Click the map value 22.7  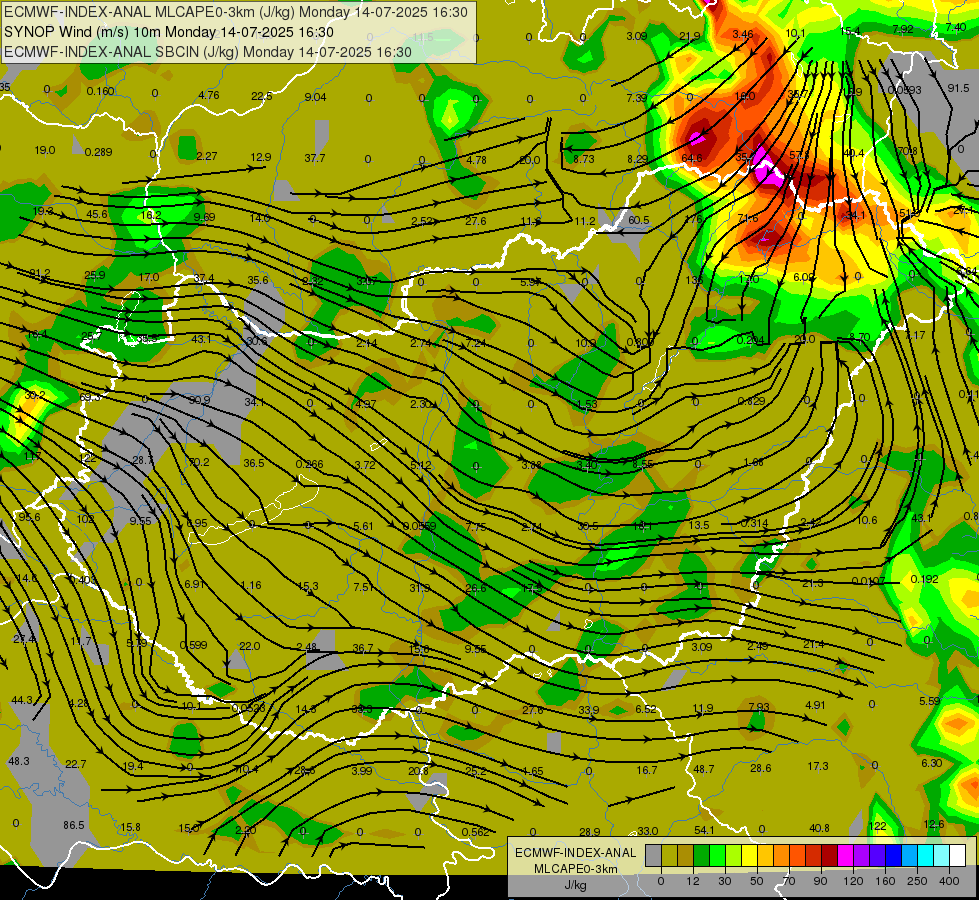[x=76, y=764]
